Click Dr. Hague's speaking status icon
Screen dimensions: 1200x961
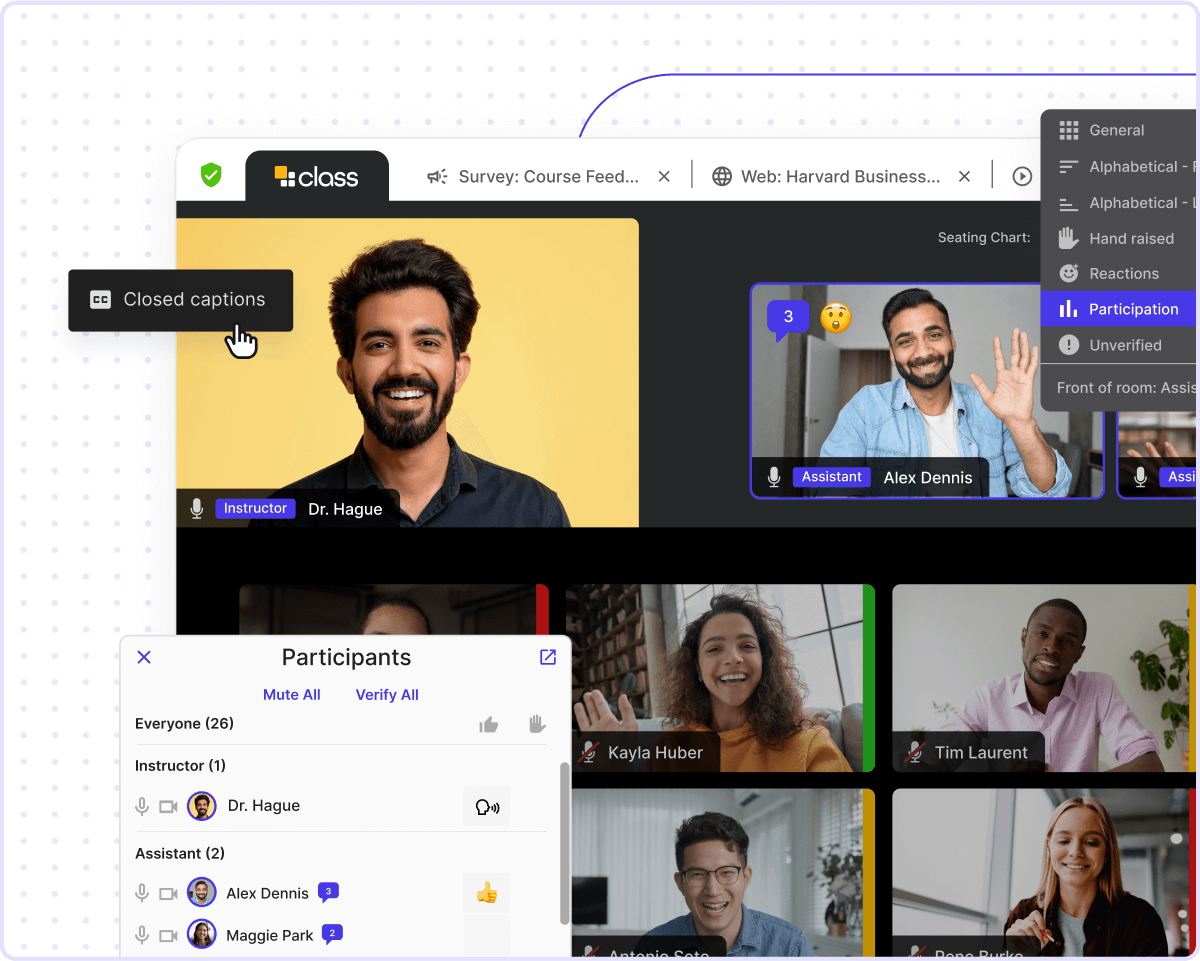tap(487, 806)
